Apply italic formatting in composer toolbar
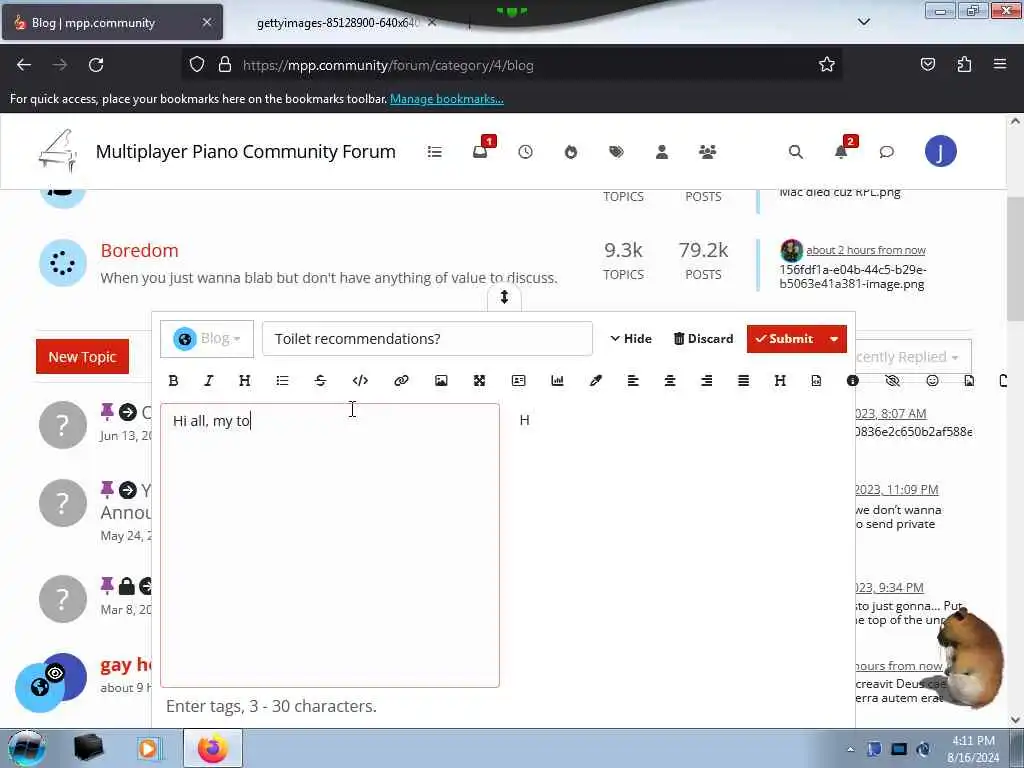The width and height of the screenshot is (1024, 768). (208, 381)
